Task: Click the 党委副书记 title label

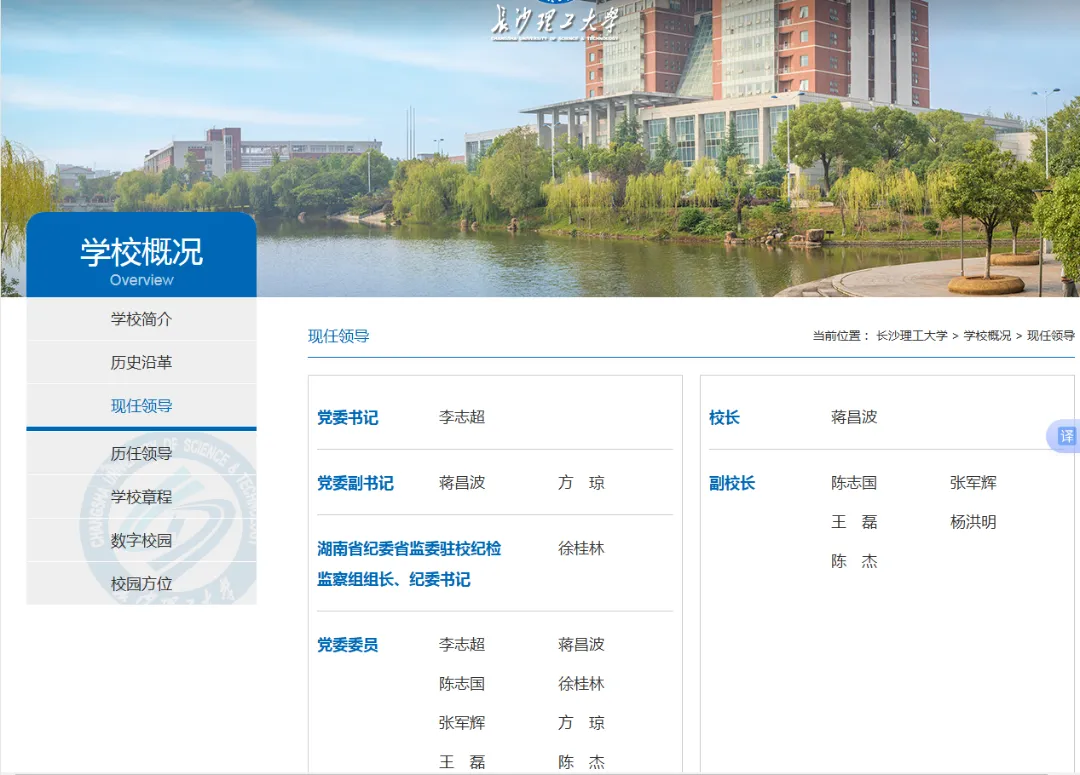Action: [355, 484]
